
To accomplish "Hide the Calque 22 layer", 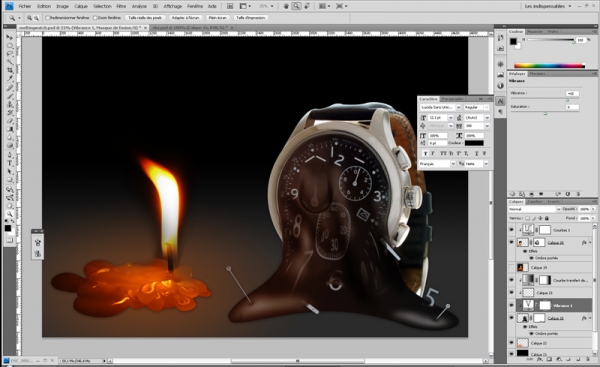I will [512, 343].
